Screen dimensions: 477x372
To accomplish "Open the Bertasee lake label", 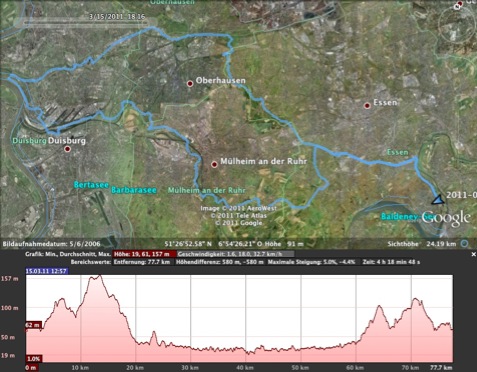I will [91, 185].
